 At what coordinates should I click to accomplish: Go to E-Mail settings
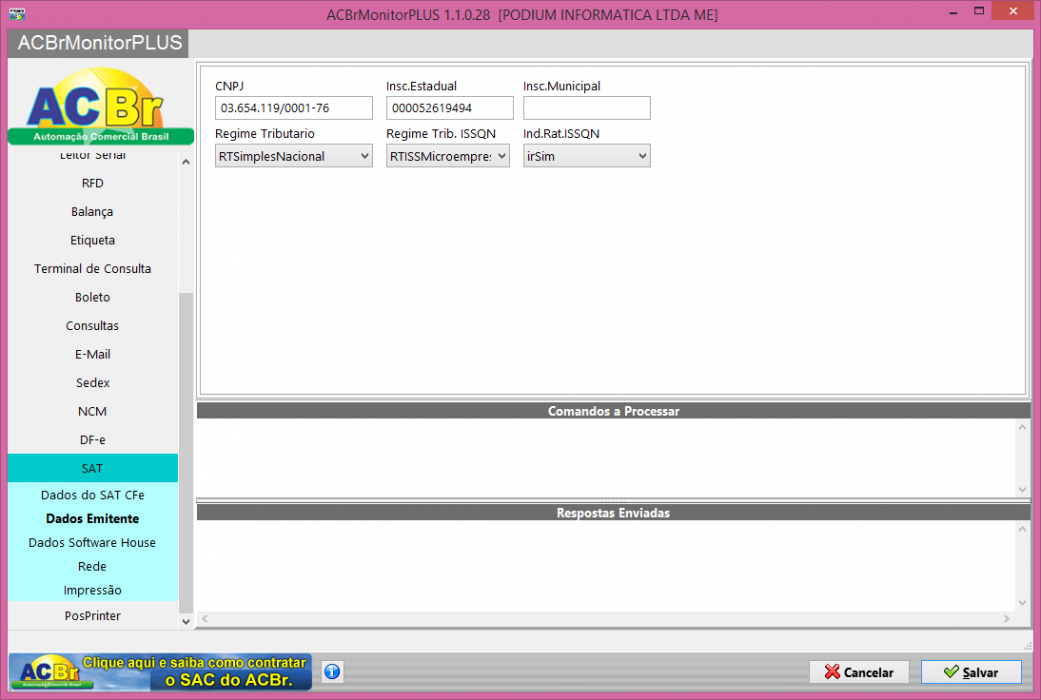[x=93, y=355]
